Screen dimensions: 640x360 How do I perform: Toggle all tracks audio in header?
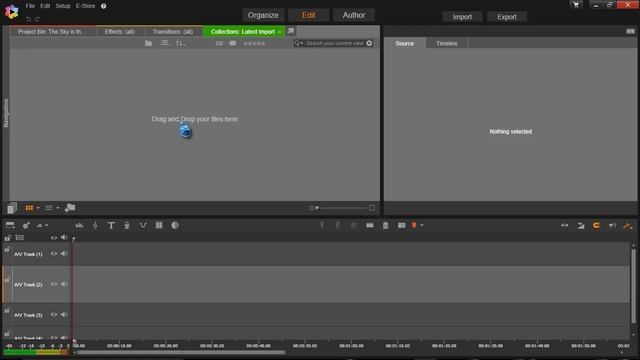[64, 238]
